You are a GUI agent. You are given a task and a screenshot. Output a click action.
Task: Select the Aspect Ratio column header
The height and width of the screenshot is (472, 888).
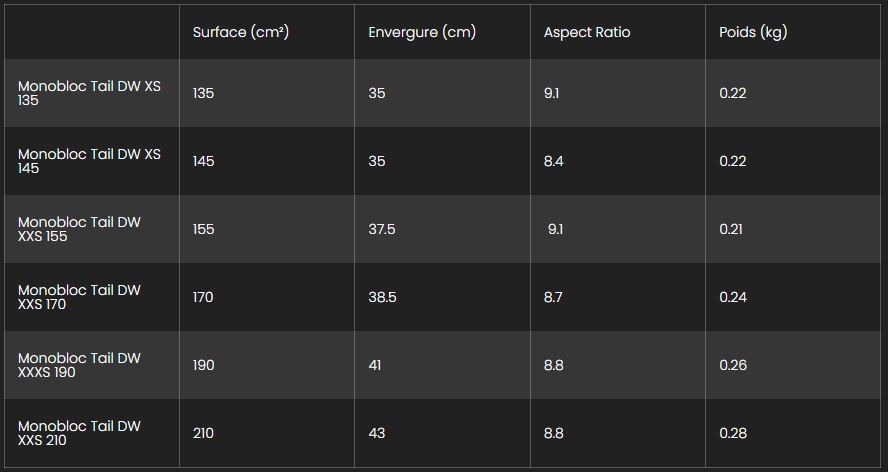coord(587,32)
